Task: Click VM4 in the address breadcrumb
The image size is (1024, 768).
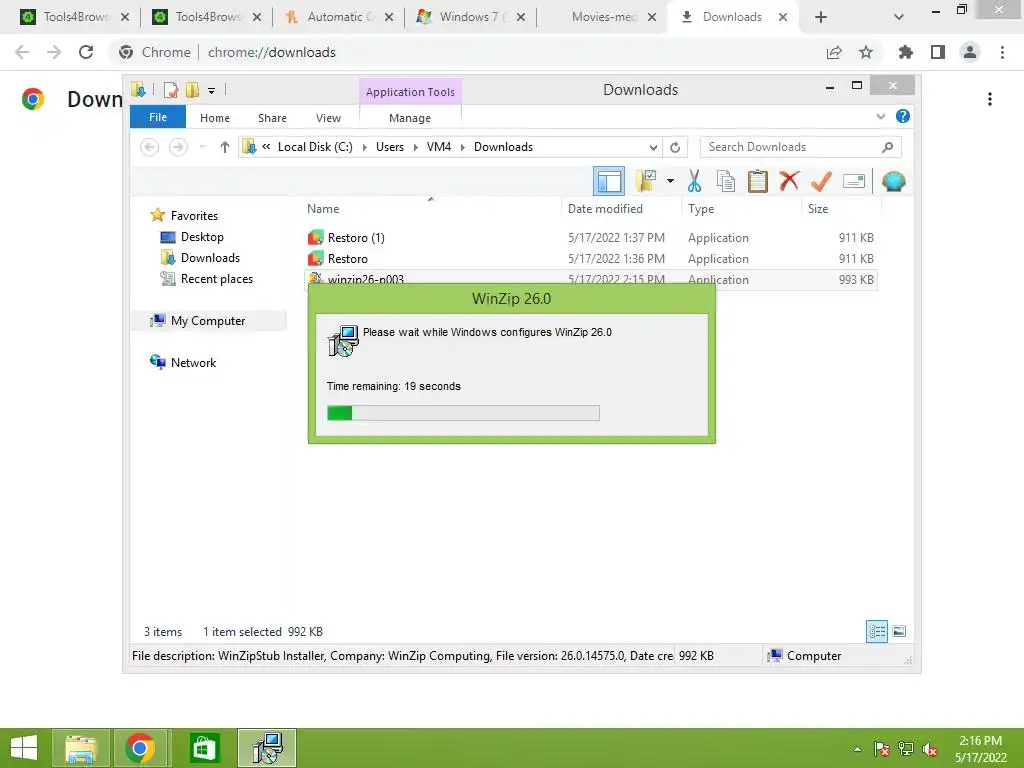Action: coord(439,147)
